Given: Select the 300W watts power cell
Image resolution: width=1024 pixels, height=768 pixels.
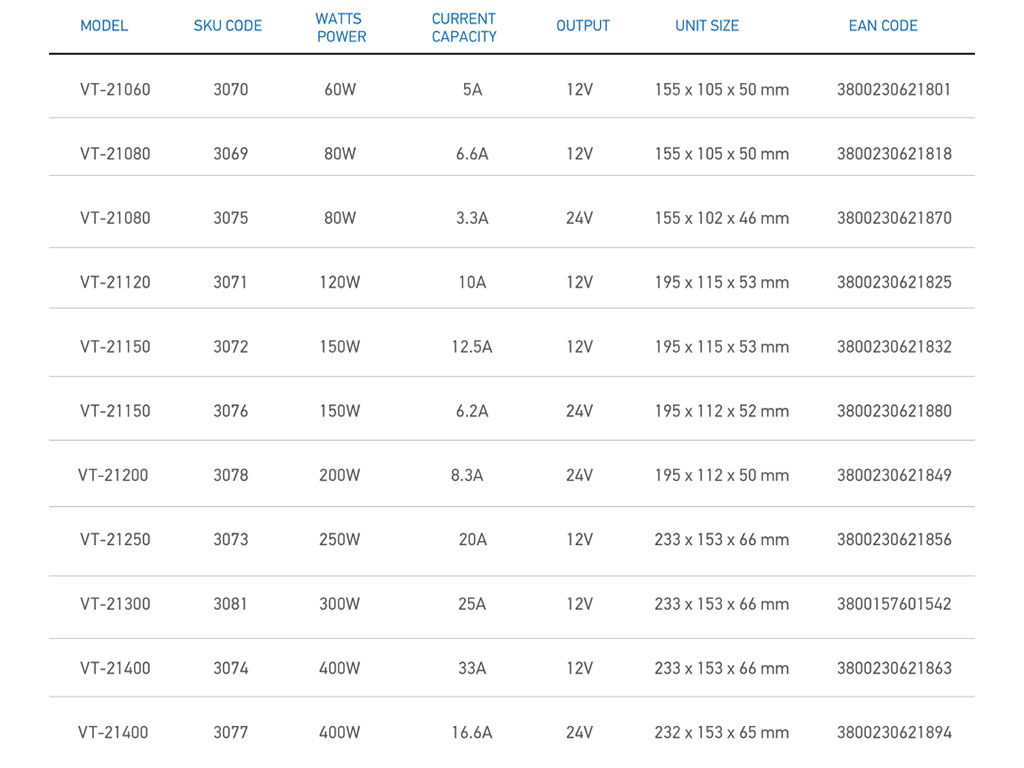Looking at the screenshot, I should tap(340, 603).
